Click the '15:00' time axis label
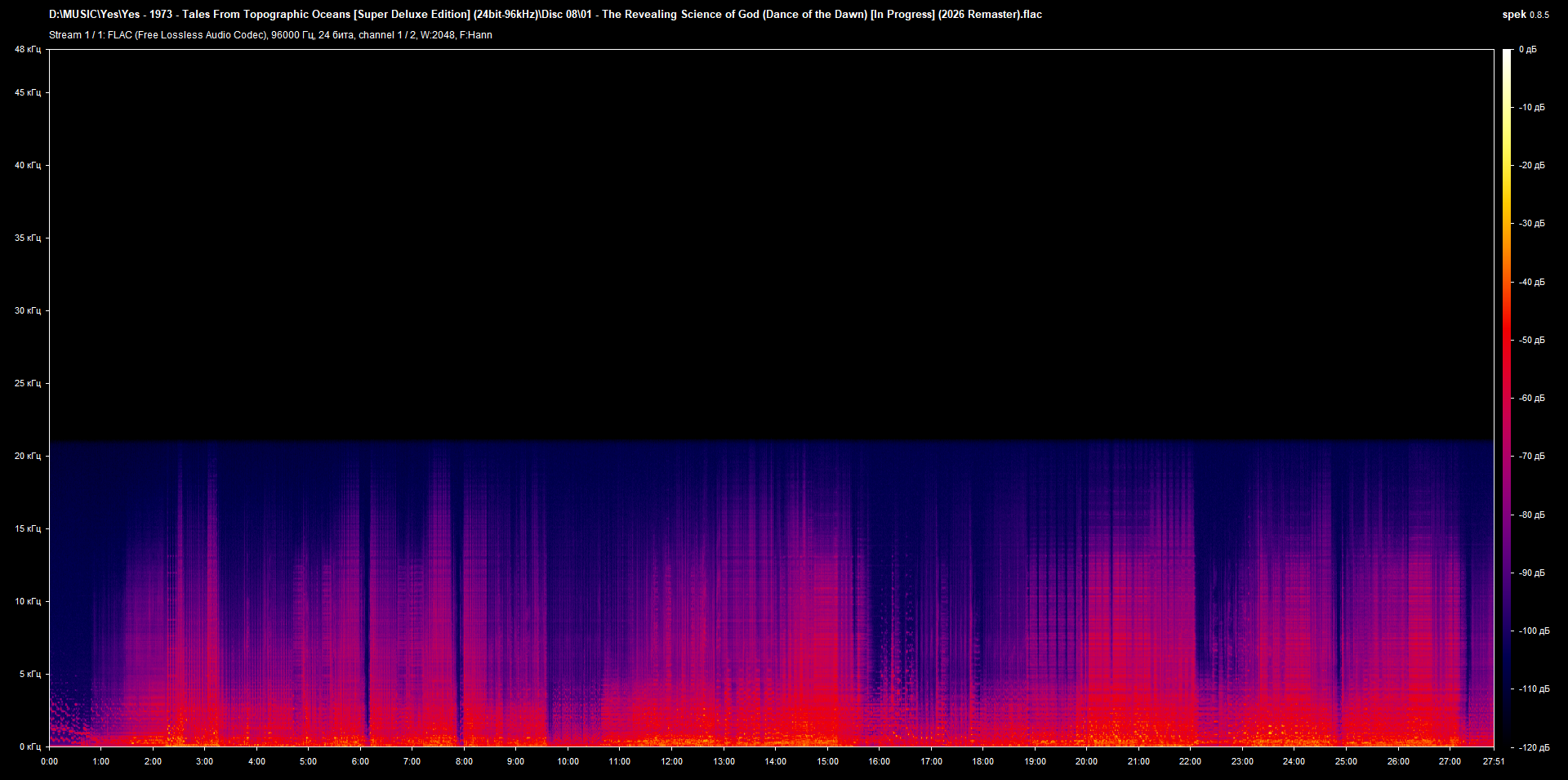 coord(827,761)
